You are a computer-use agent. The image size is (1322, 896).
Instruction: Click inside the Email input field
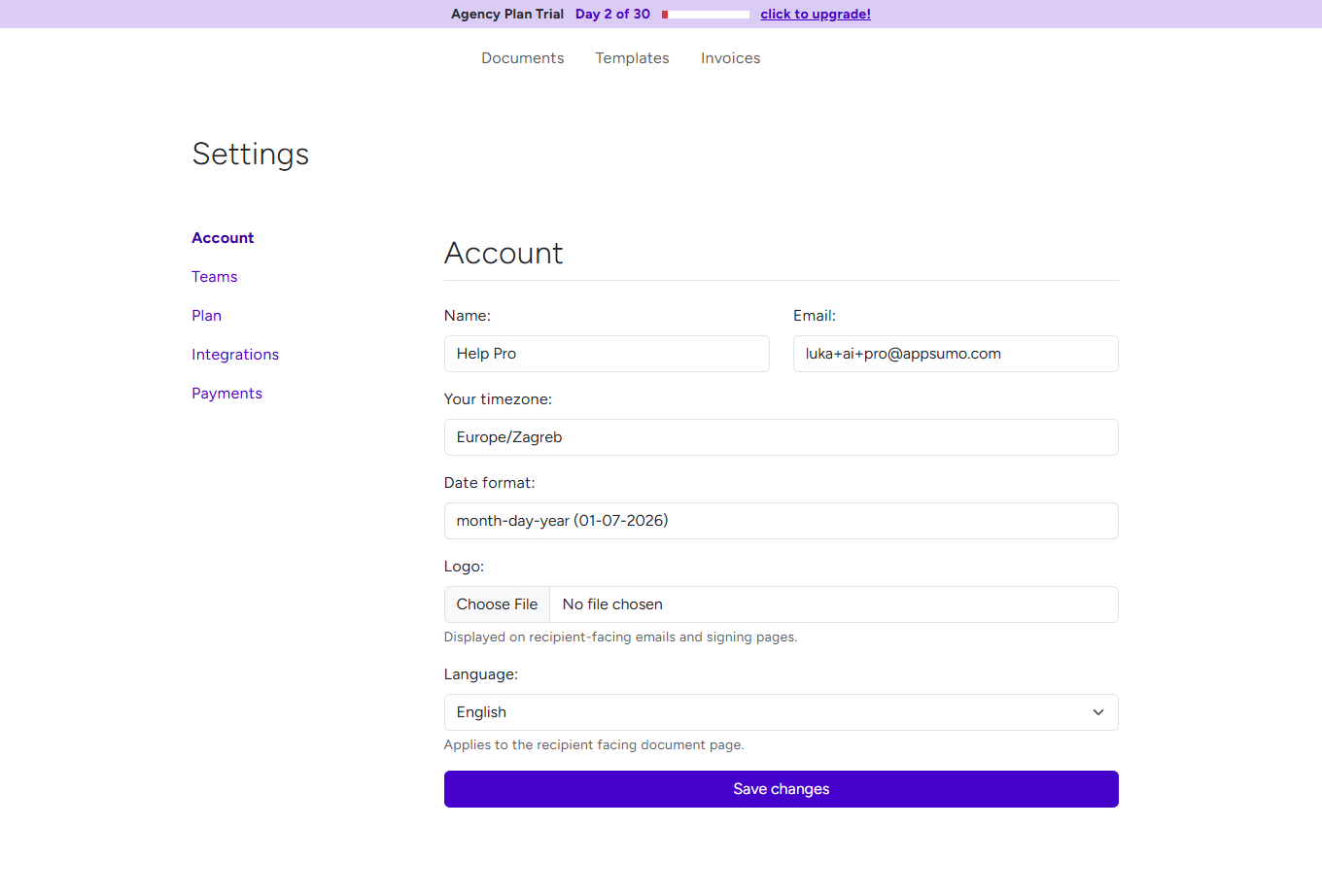click(955, 354)
